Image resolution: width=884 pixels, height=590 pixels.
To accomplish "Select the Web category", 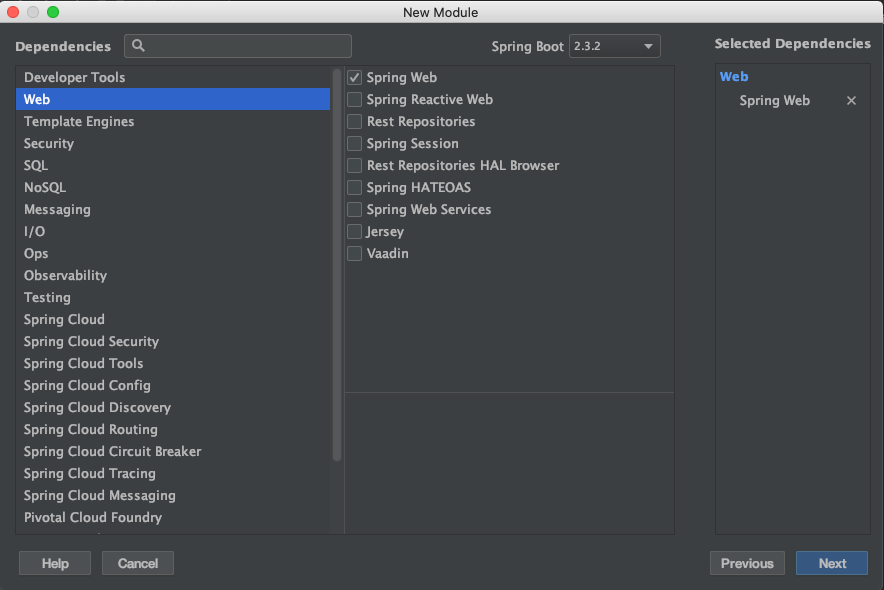I will click(x=173, y=99).
